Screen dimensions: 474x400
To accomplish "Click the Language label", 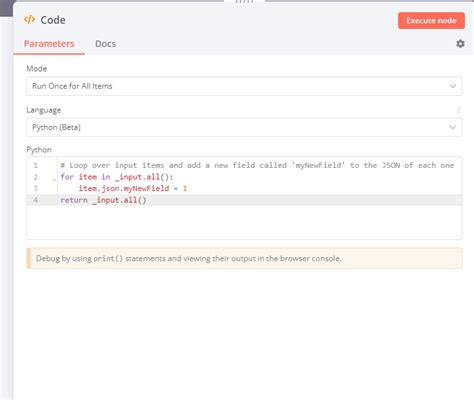I will 44,110.
